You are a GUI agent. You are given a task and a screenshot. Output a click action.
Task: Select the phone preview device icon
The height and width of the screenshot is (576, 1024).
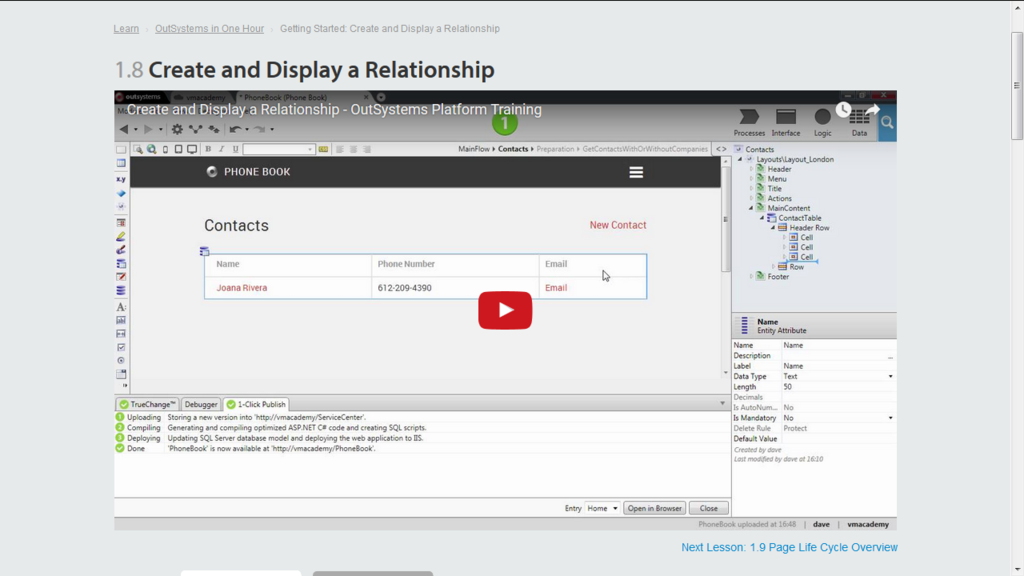[x=165, y=150]
